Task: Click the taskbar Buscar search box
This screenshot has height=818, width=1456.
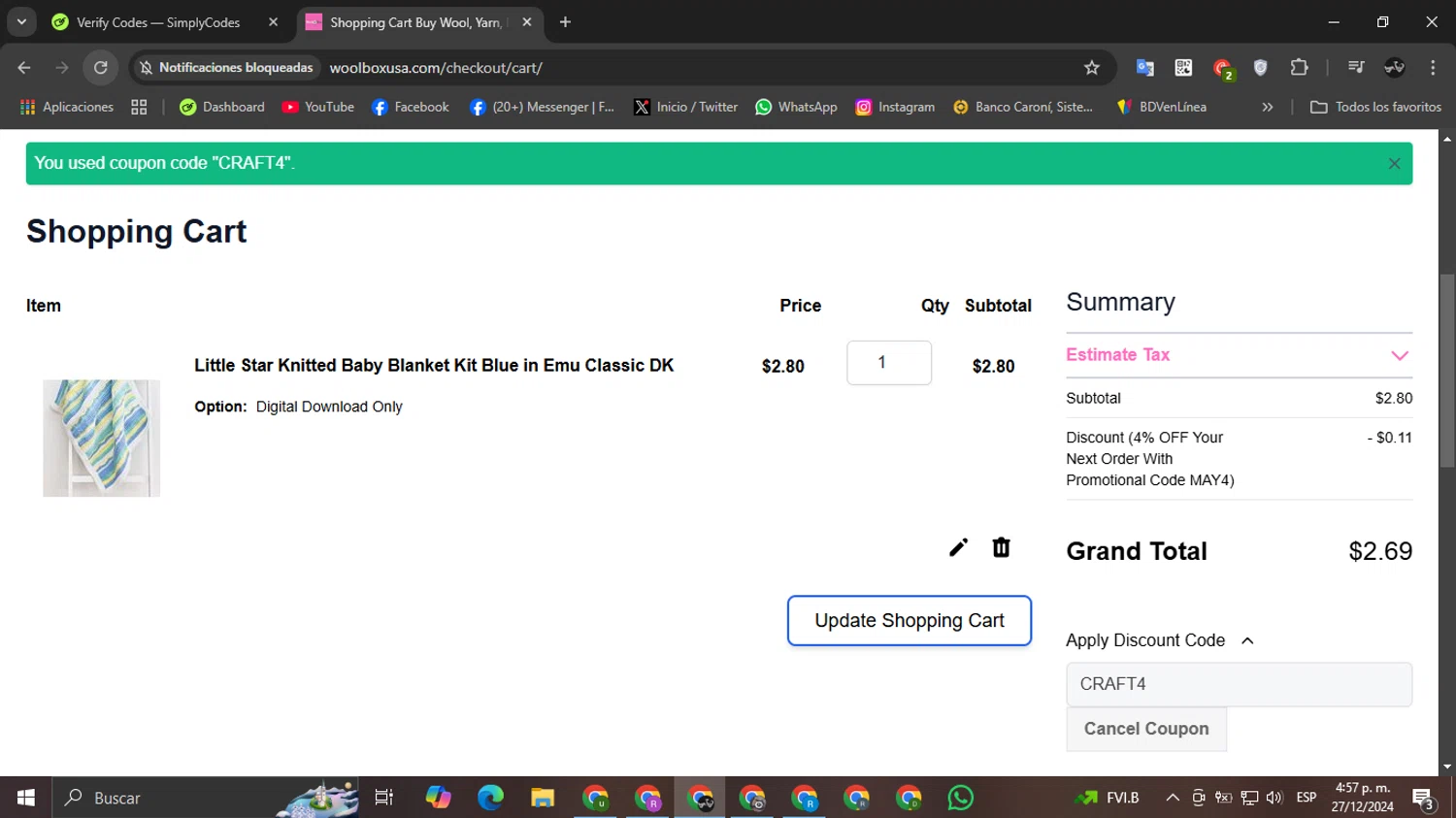Action: coord(206,798)
